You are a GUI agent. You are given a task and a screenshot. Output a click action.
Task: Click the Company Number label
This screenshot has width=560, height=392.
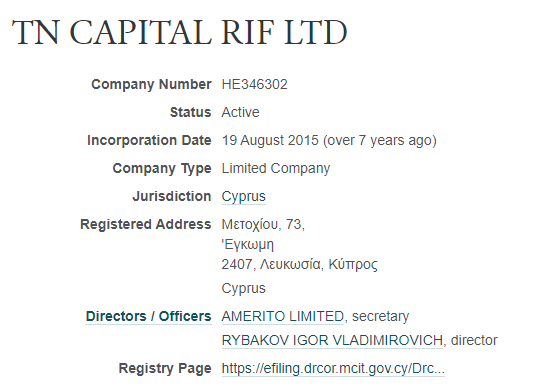click(x=151, y=85)
